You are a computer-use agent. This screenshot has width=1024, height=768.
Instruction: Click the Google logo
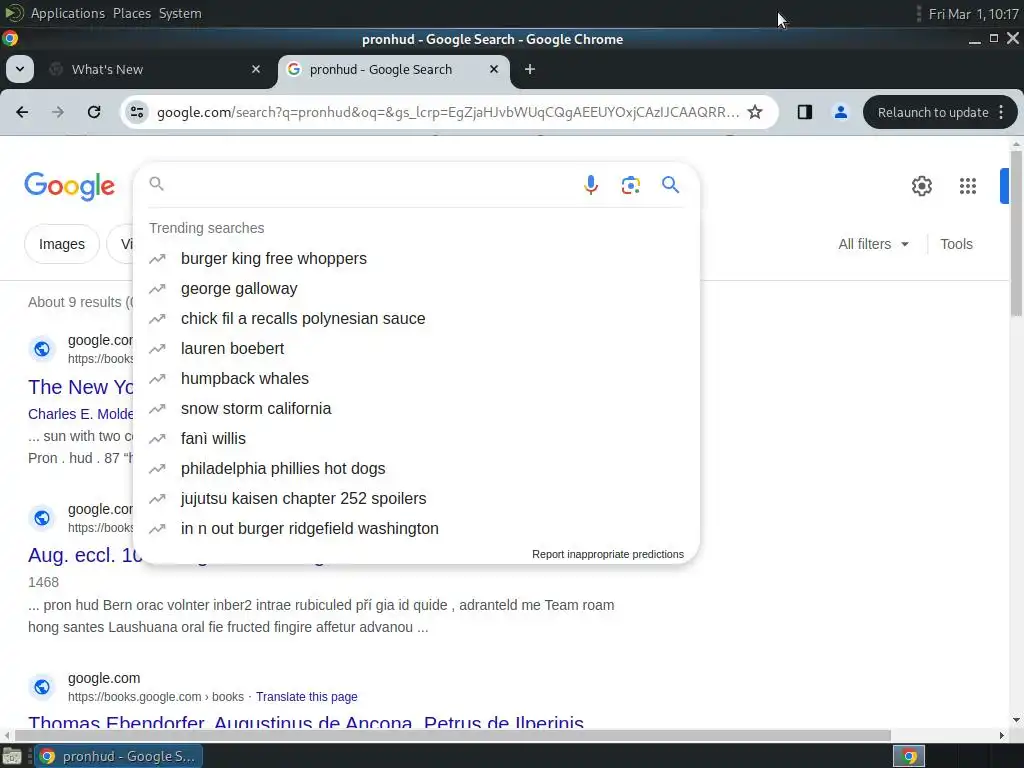click(70, 187)
